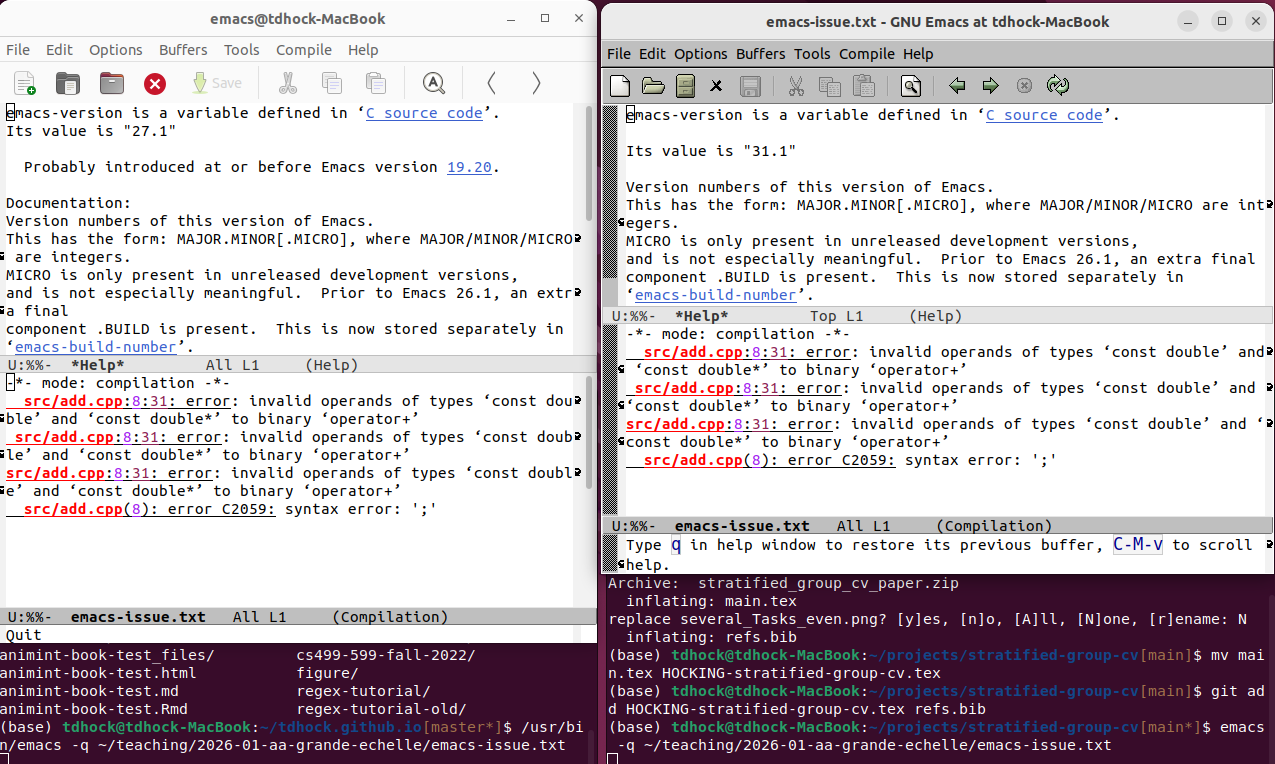This screenshot has height=764, width=1275.
Task: Open the Buffers menu in the left Emacs window
Action: [183, 50]
